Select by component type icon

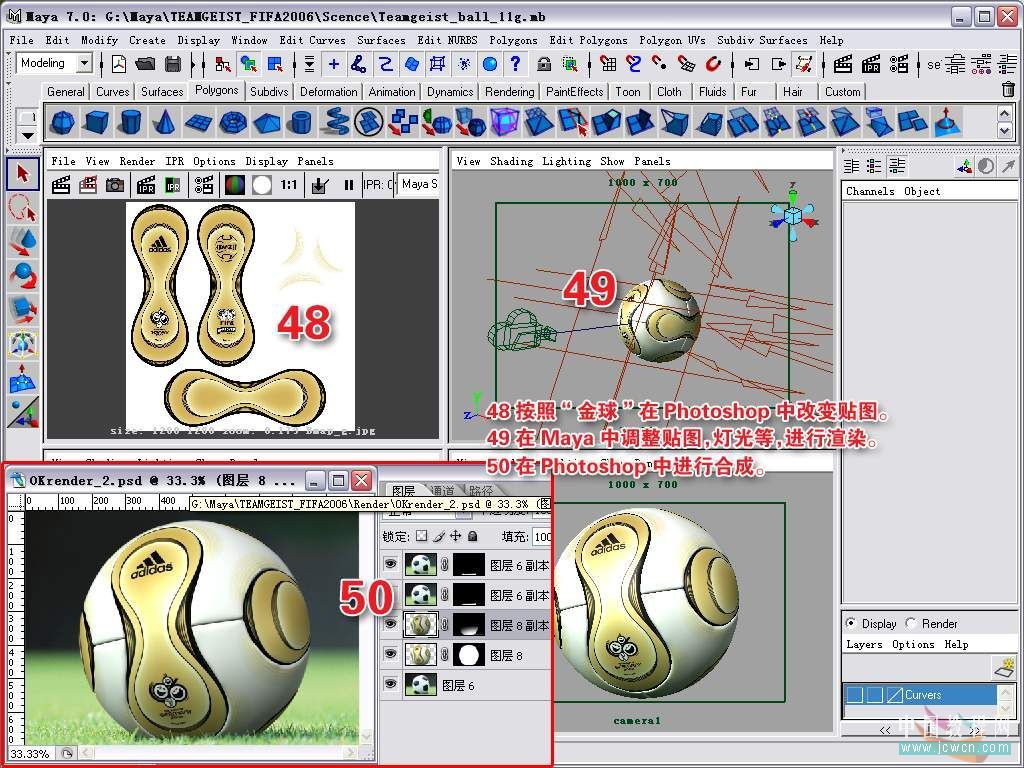[x=276, y=64]
